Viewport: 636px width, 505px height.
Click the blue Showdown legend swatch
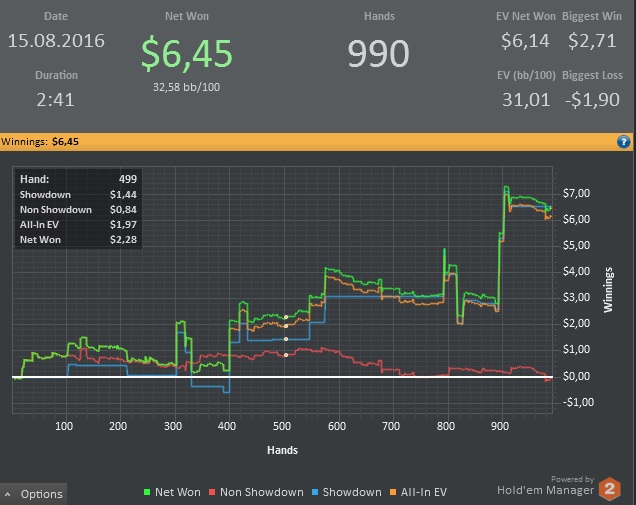(315, 492)
